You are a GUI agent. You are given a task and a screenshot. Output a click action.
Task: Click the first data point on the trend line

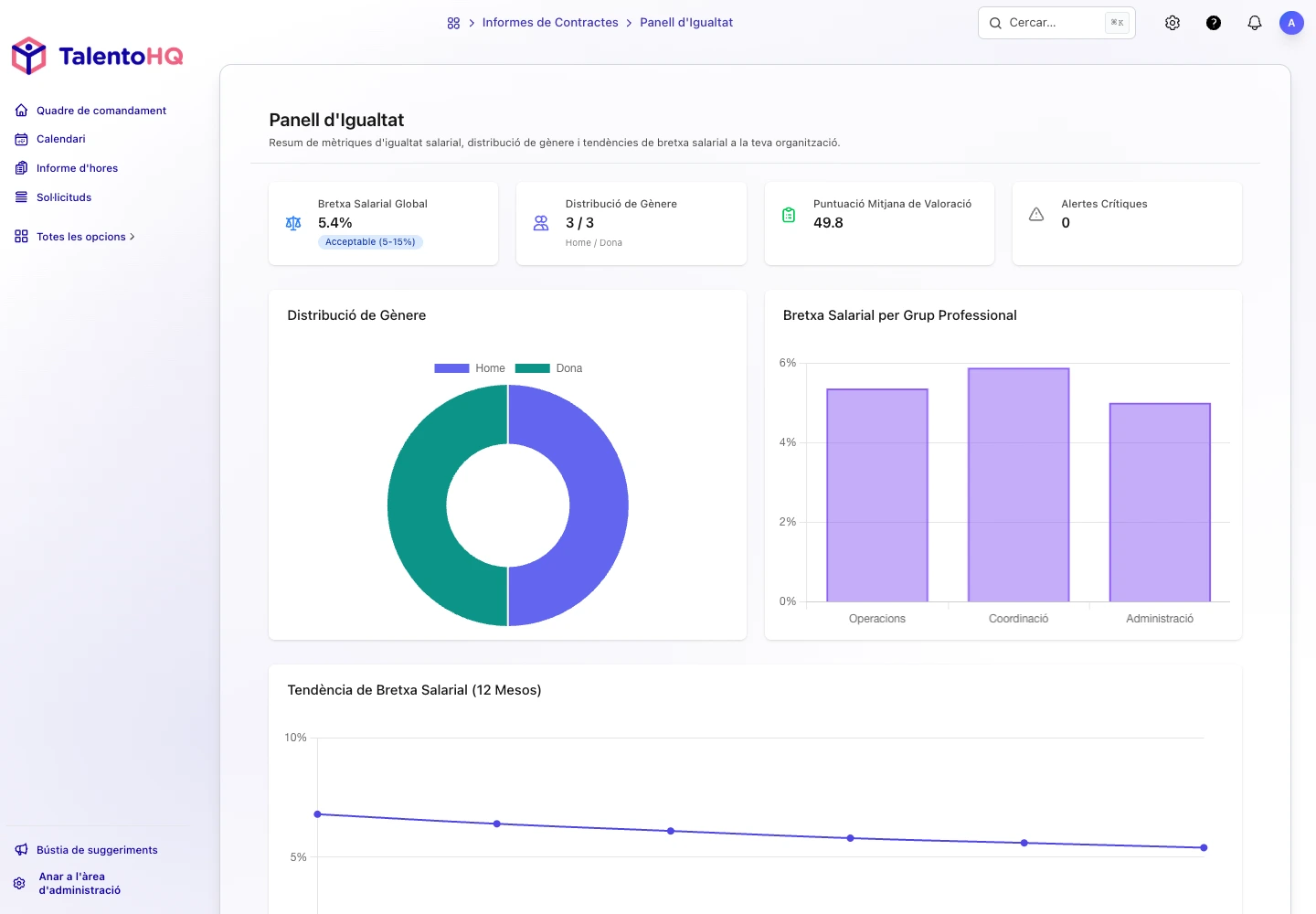pos(318,814)
